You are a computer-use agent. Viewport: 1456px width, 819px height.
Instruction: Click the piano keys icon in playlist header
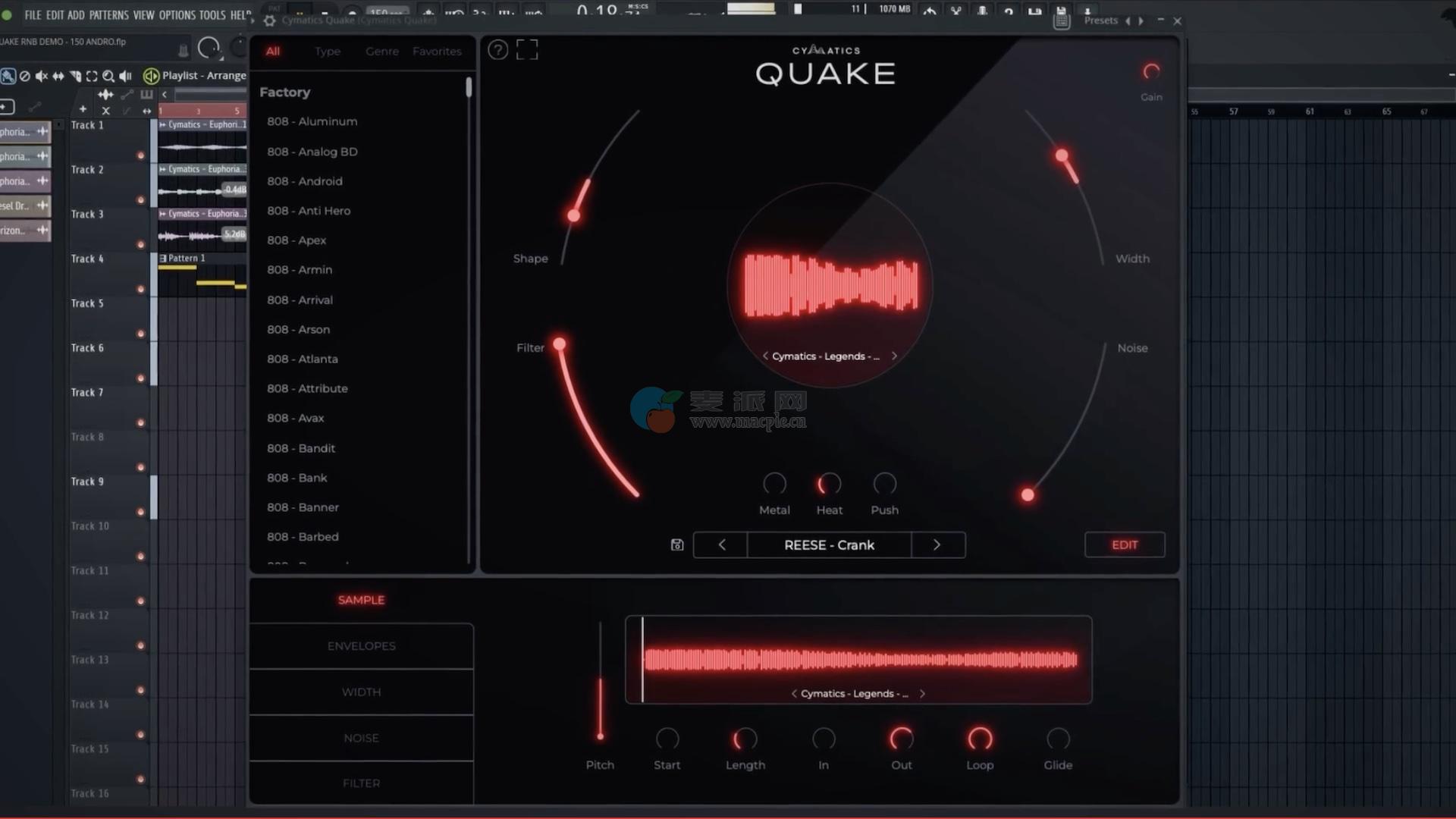point(146,95)
